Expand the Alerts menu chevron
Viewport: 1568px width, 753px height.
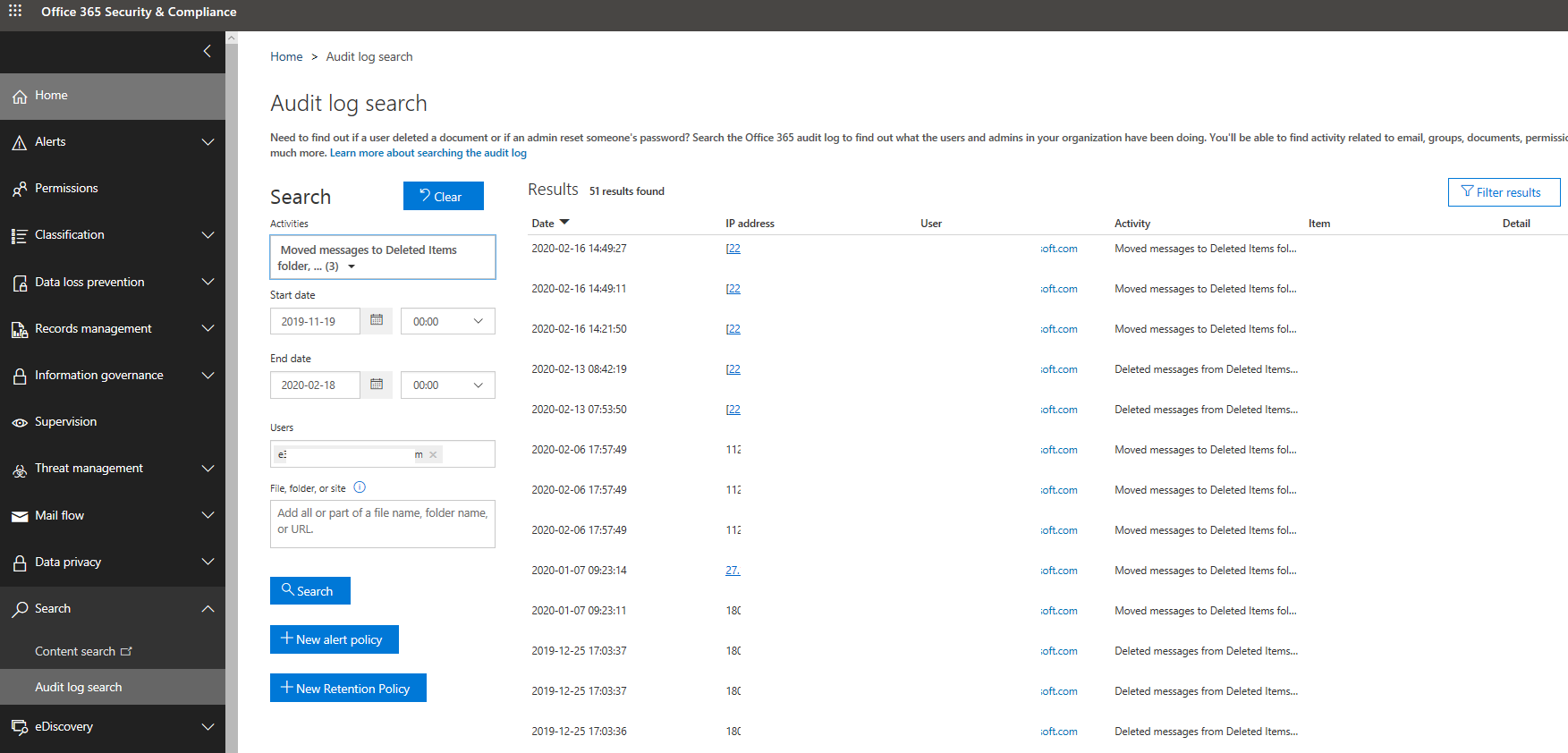click(x=208, y=142)
